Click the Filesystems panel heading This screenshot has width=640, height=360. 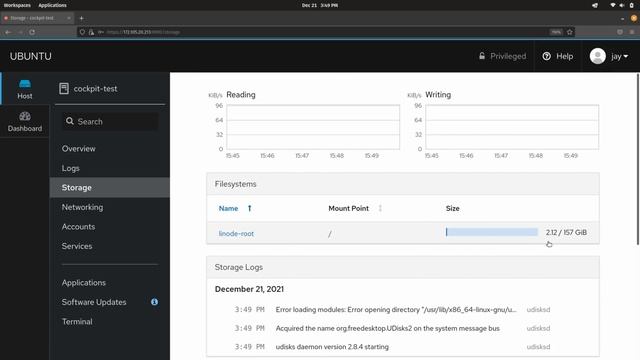point(236,184)
